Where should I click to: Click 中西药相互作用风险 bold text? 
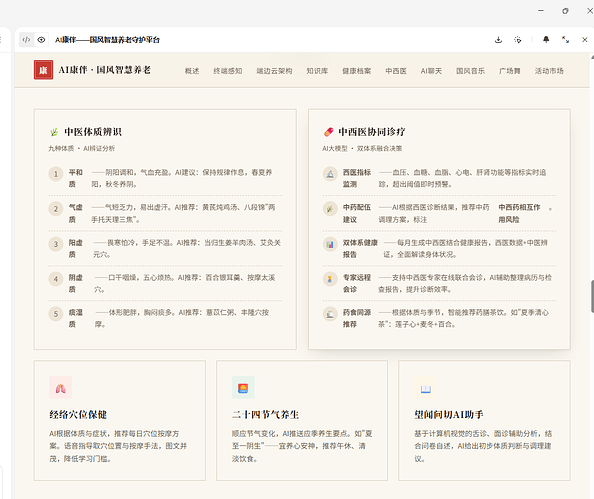pos(519,213)
